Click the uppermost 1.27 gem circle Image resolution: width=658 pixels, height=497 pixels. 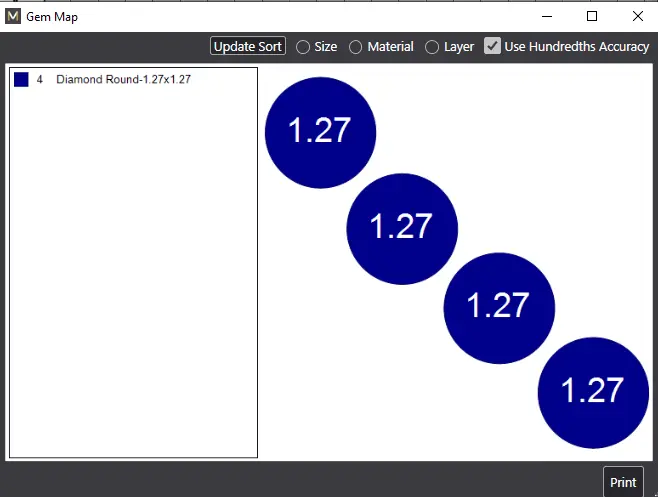(x=320, y=132)
